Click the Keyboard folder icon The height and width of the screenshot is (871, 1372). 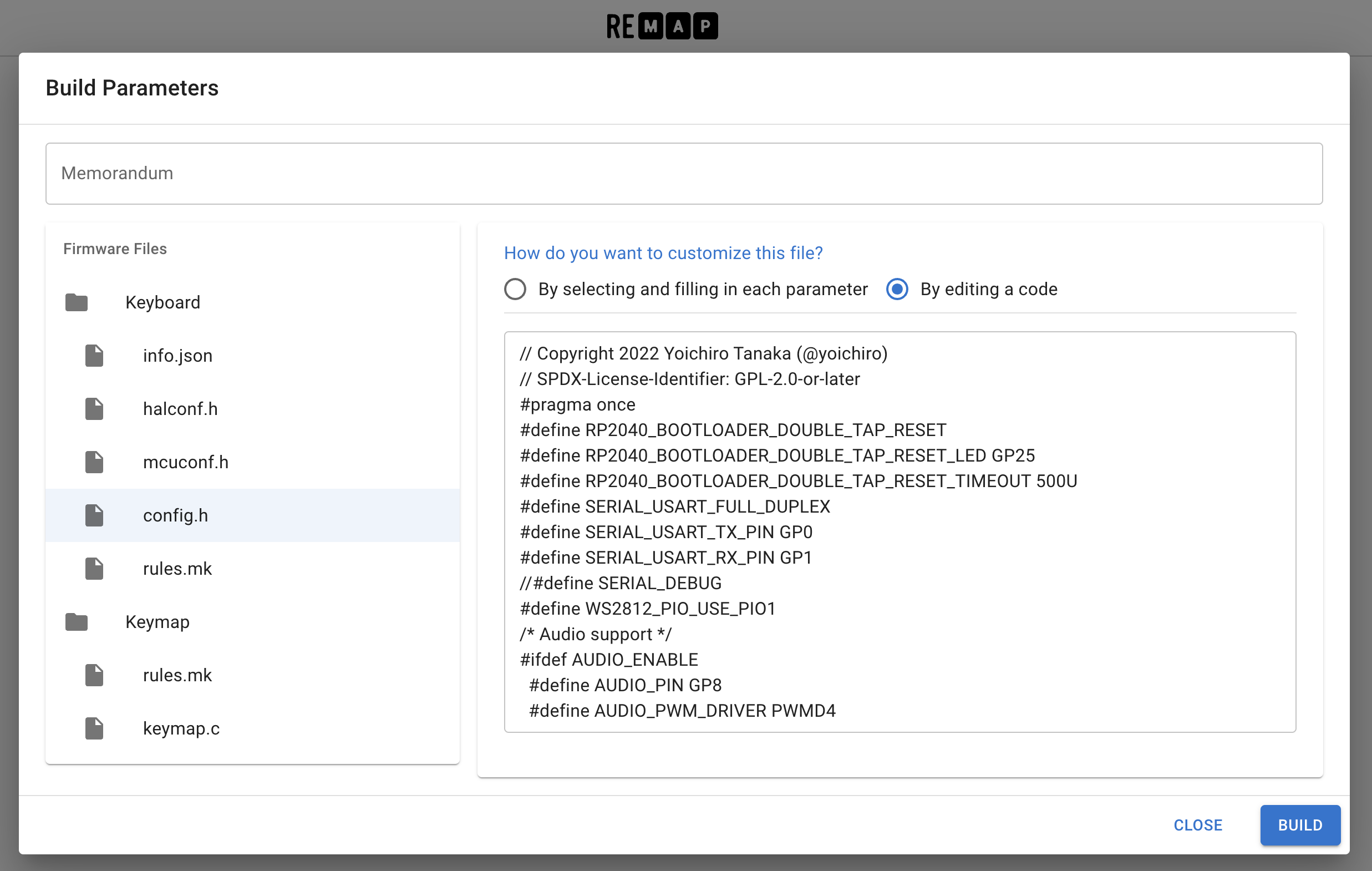[77, 302]
